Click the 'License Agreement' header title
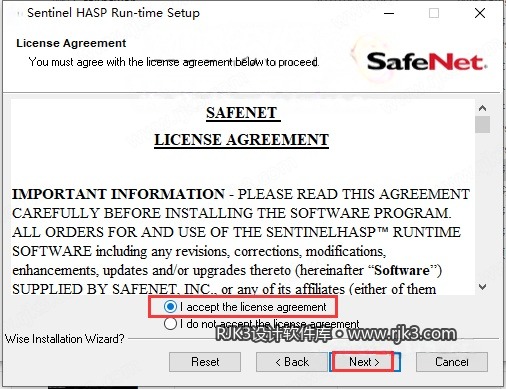The height and width of the screenshot is (389, 506). pos(71,43)
